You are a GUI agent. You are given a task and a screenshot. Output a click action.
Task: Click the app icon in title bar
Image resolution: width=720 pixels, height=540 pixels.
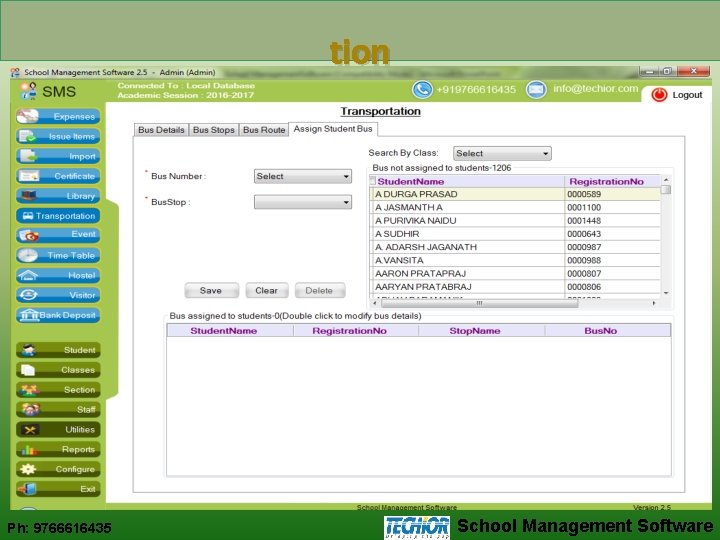(15, 72)
